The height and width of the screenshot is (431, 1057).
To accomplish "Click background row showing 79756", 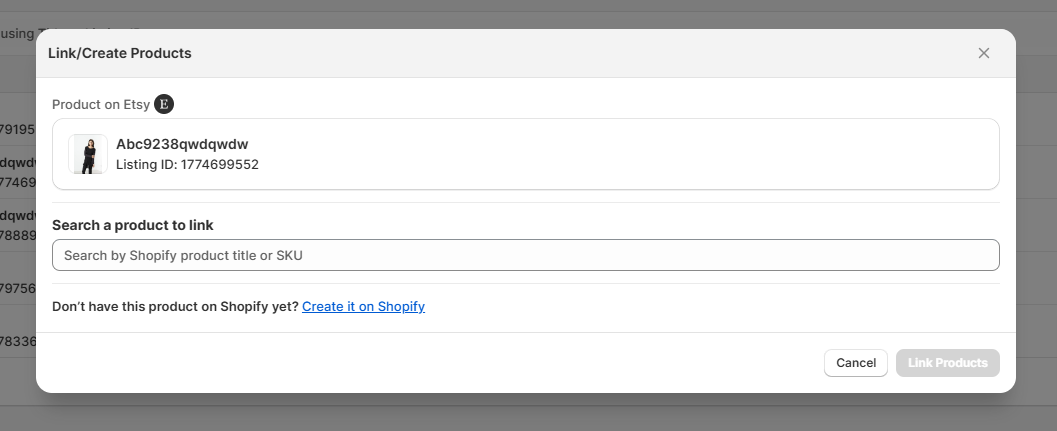I will click(x=18, y=289).
